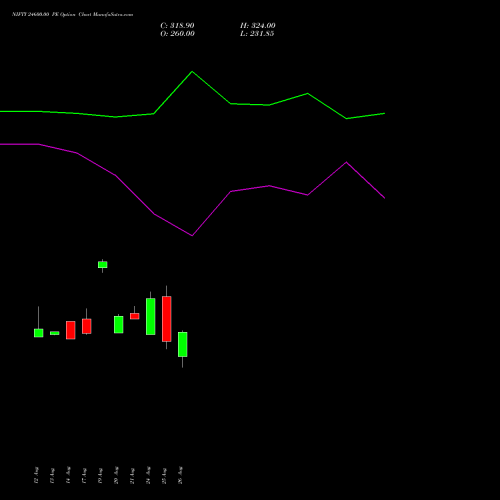Select the 17 Aug date label

click(x=84, y=475)
